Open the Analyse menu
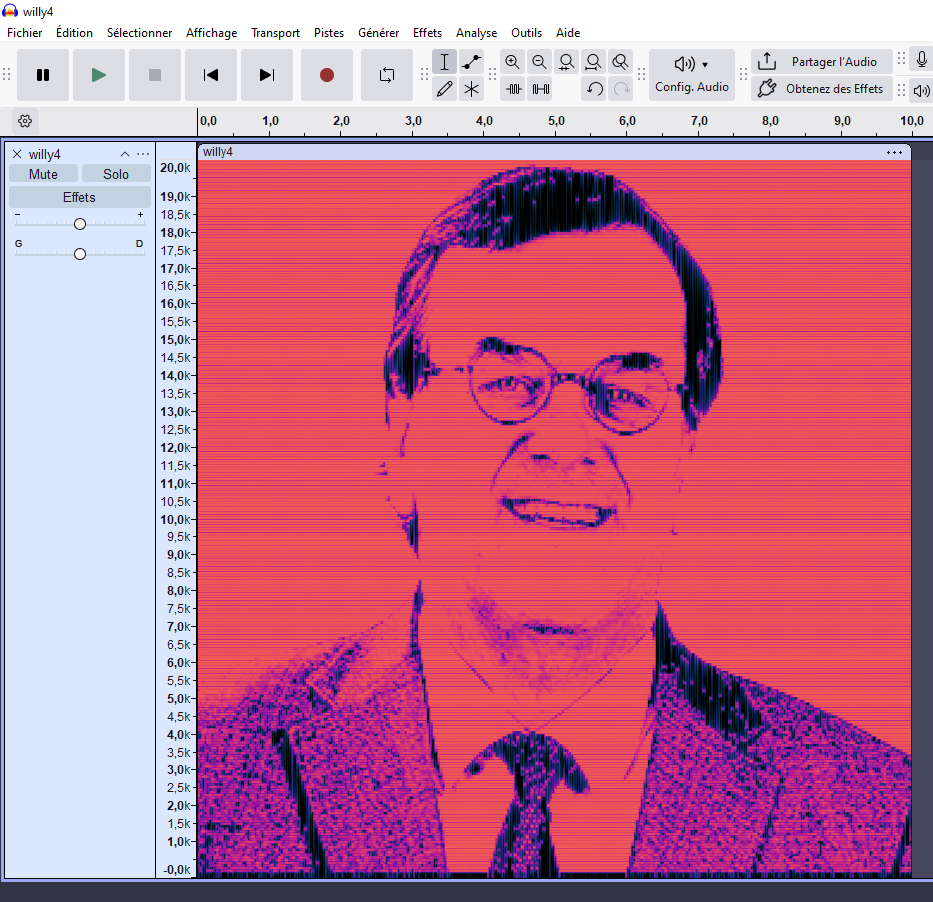Image resolution: width=933 pixels, height=902 pixels. point(476,33)
